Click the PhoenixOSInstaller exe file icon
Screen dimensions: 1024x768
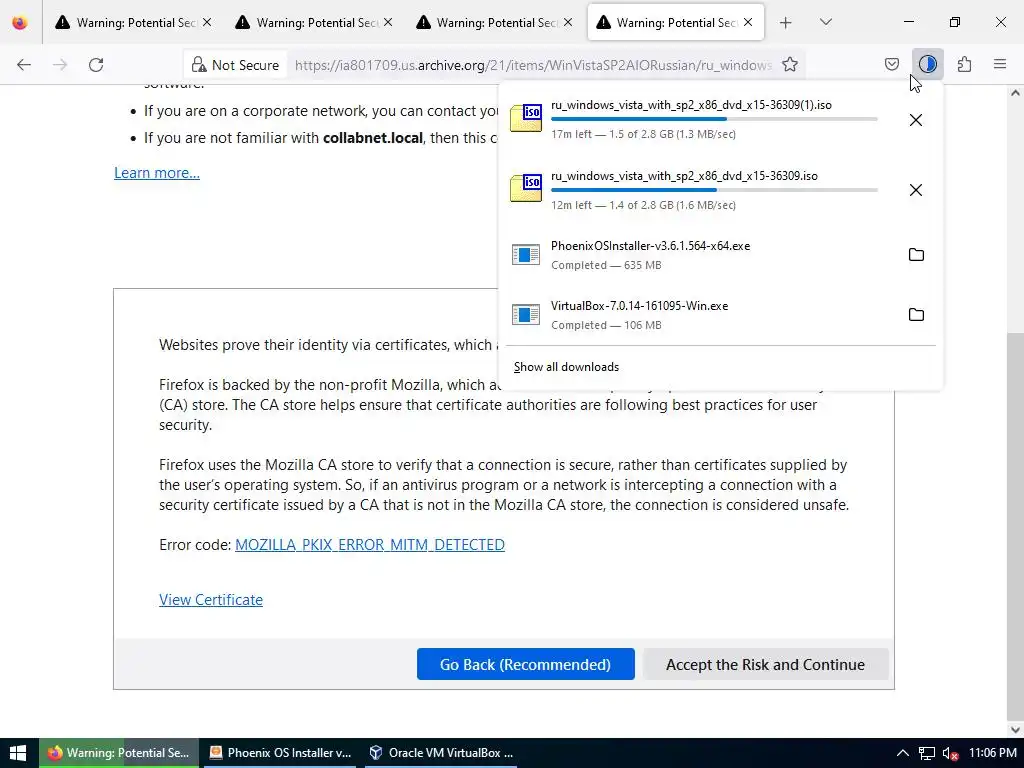pyautogui.click(x=526, y=255)
